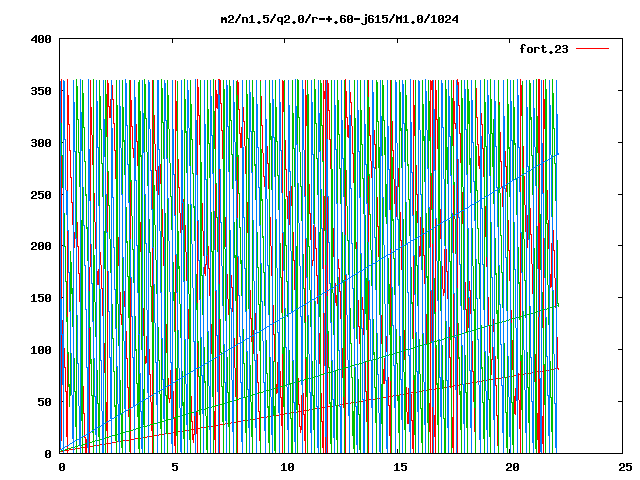Viewport: 640px width, 480px height.
Task: Click y-axis label 250
Action: pyautogui.click(x=41, y=195)
